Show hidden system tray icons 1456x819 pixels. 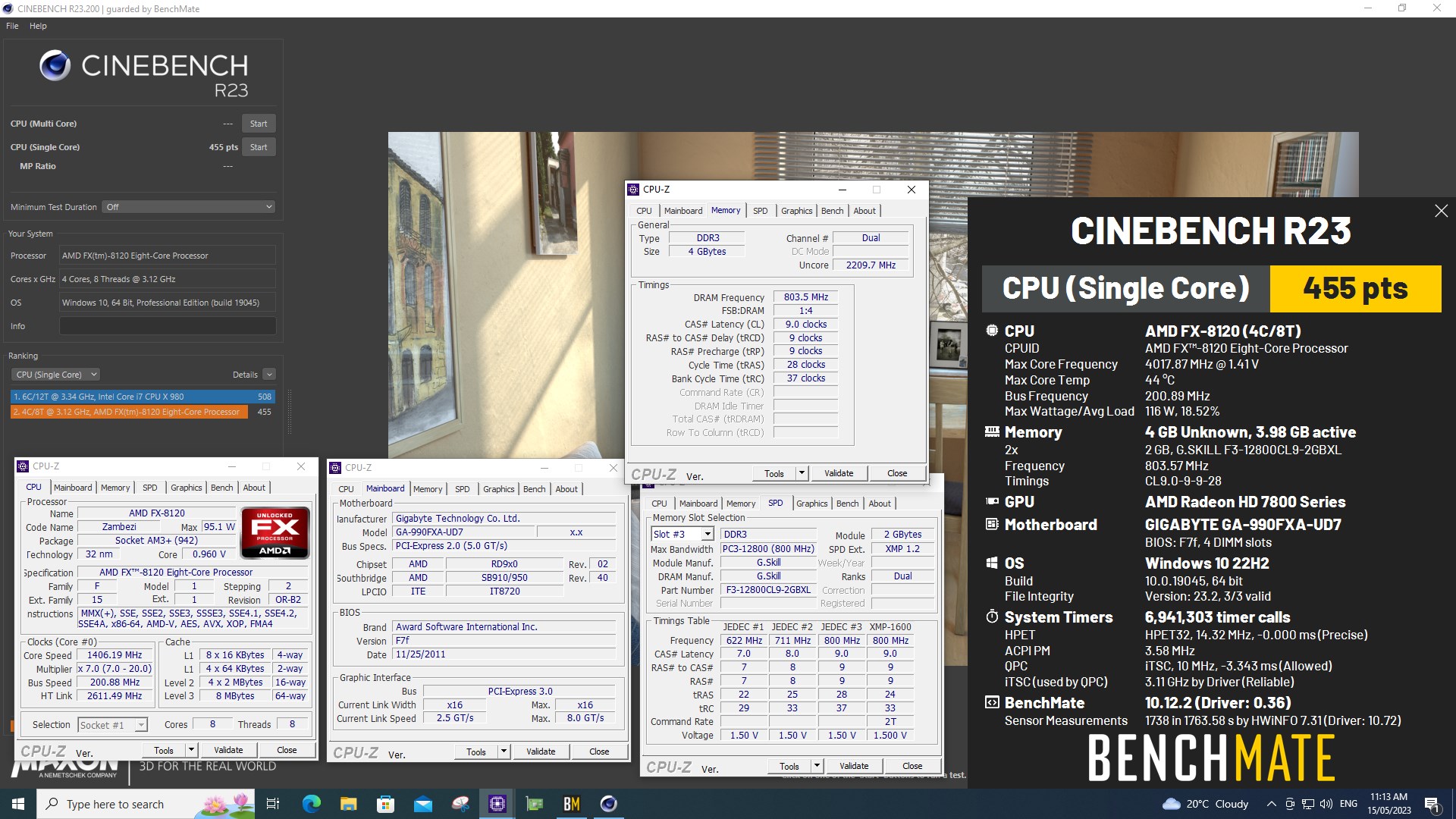[1271, 804]
